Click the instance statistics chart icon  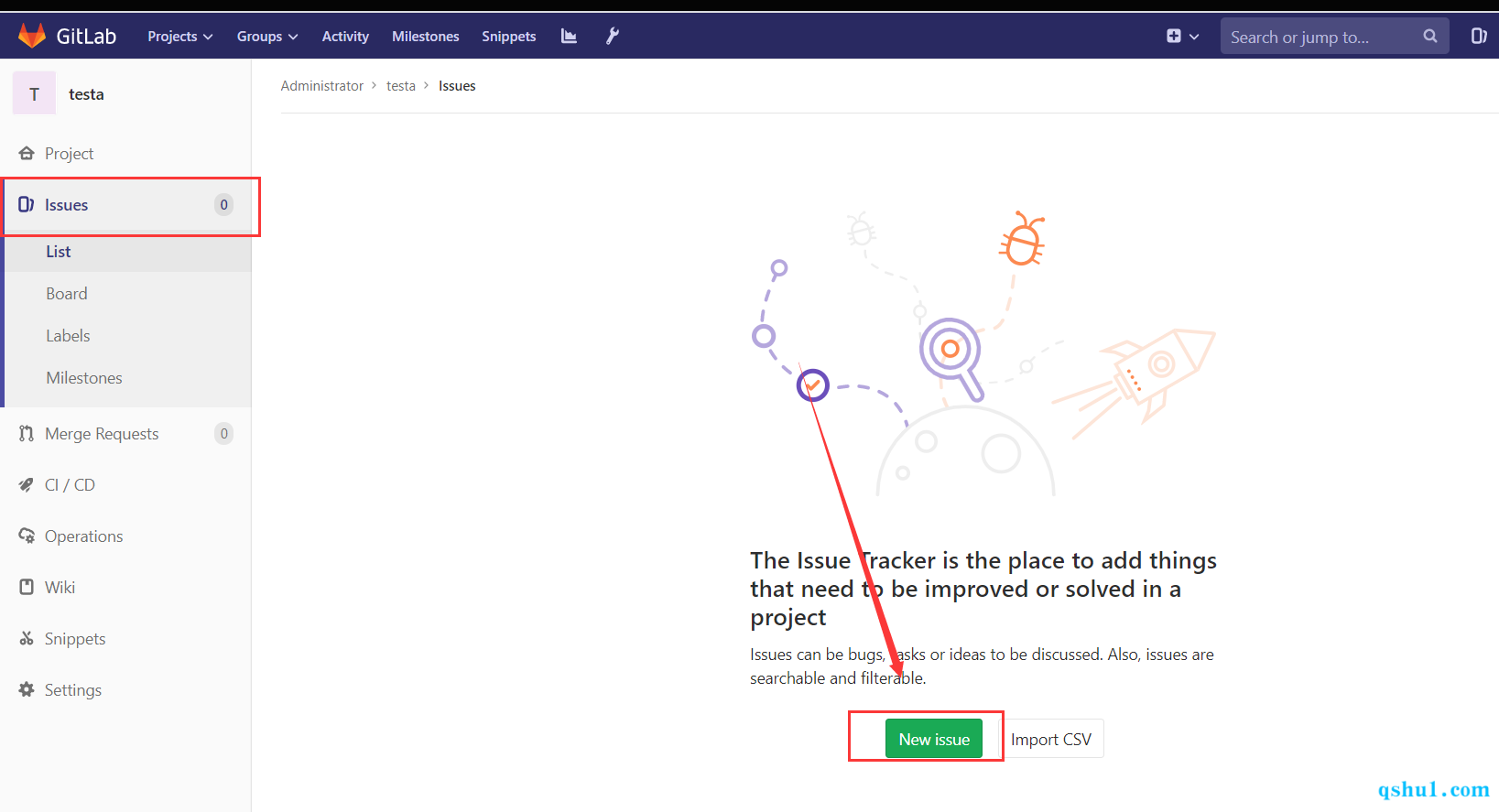click(569, 37)
